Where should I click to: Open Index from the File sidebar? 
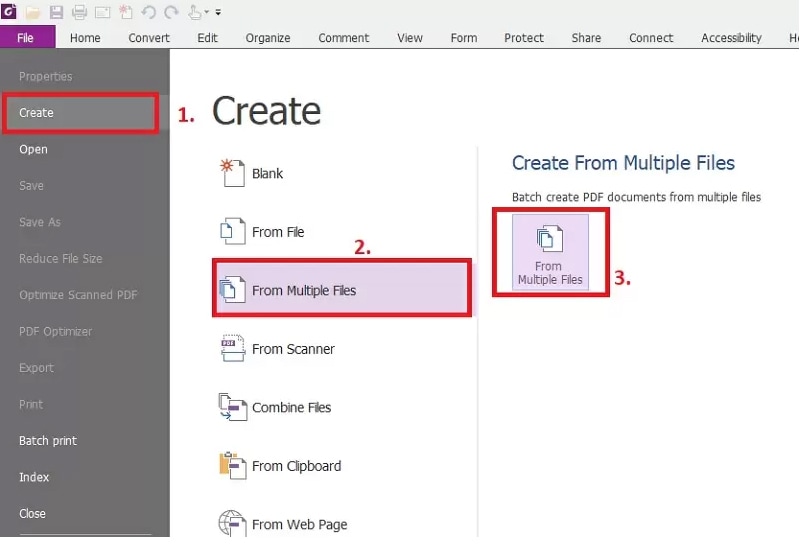pyautogui.click(x=34, y=477)
